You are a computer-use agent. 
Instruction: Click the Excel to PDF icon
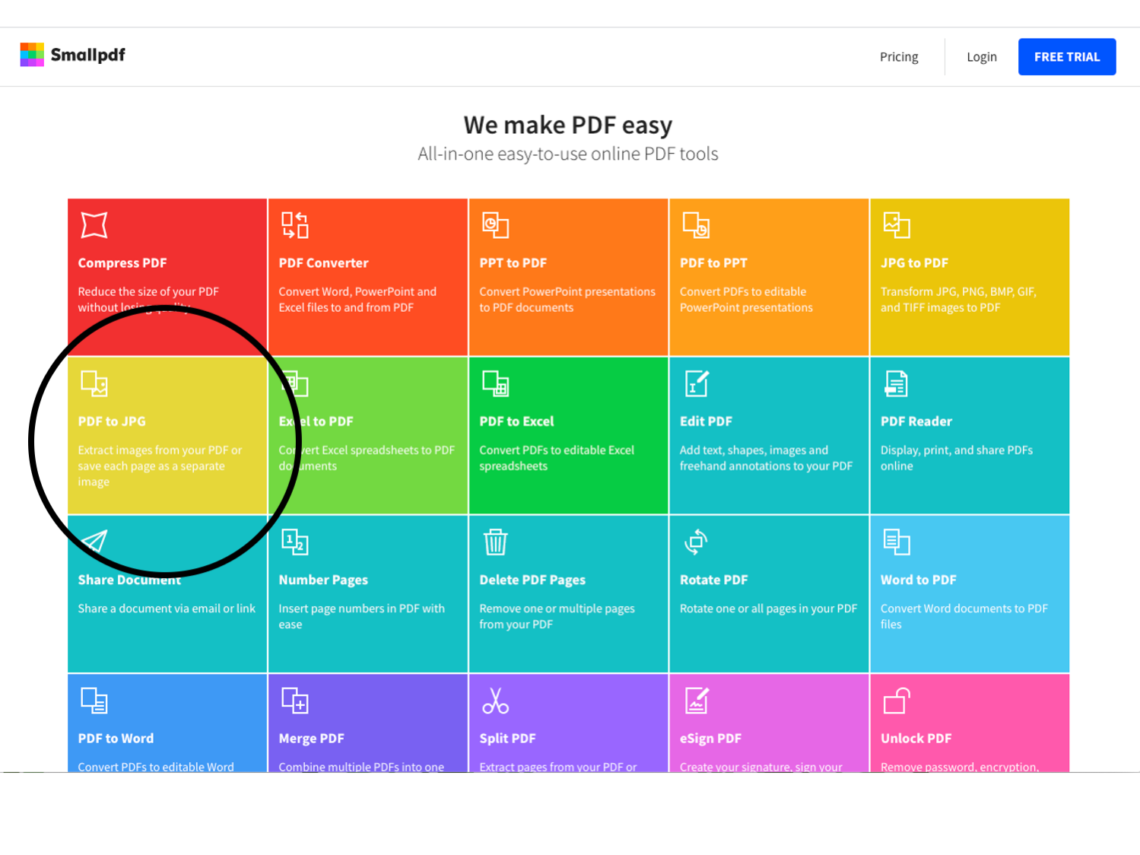[x=295, y=384]
